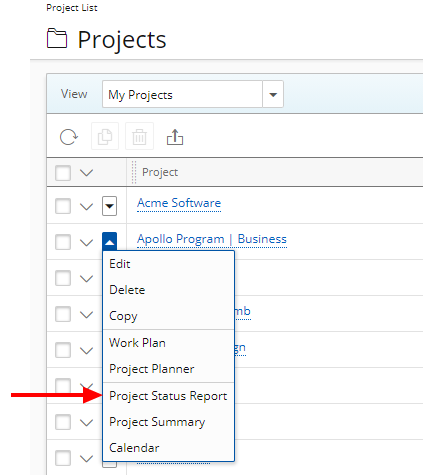Click the Project column header

(160, 172)
